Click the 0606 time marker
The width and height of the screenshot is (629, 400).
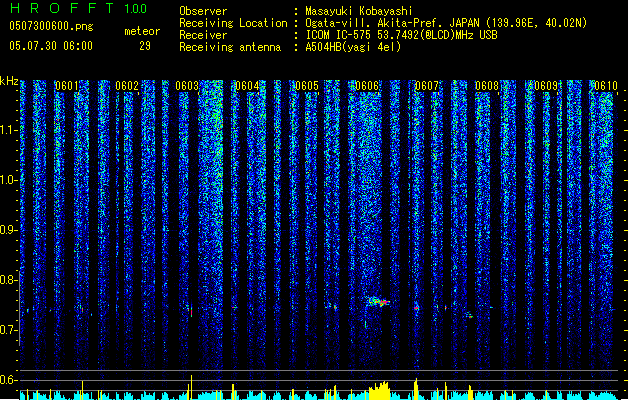[x=367, y=86]
